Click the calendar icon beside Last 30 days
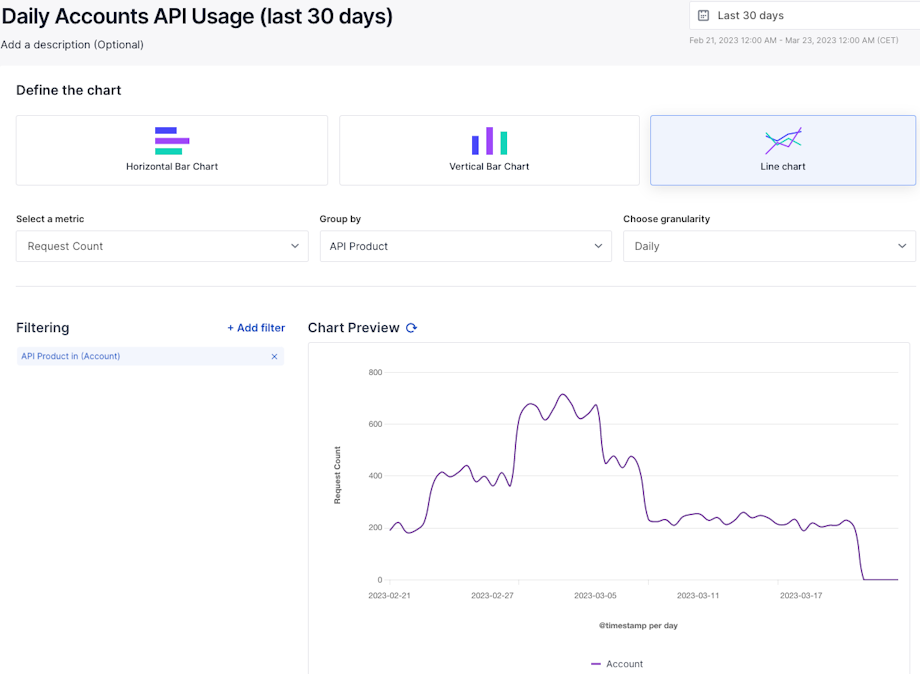This screenshot has width=920, height=674. tap(704, 16)
